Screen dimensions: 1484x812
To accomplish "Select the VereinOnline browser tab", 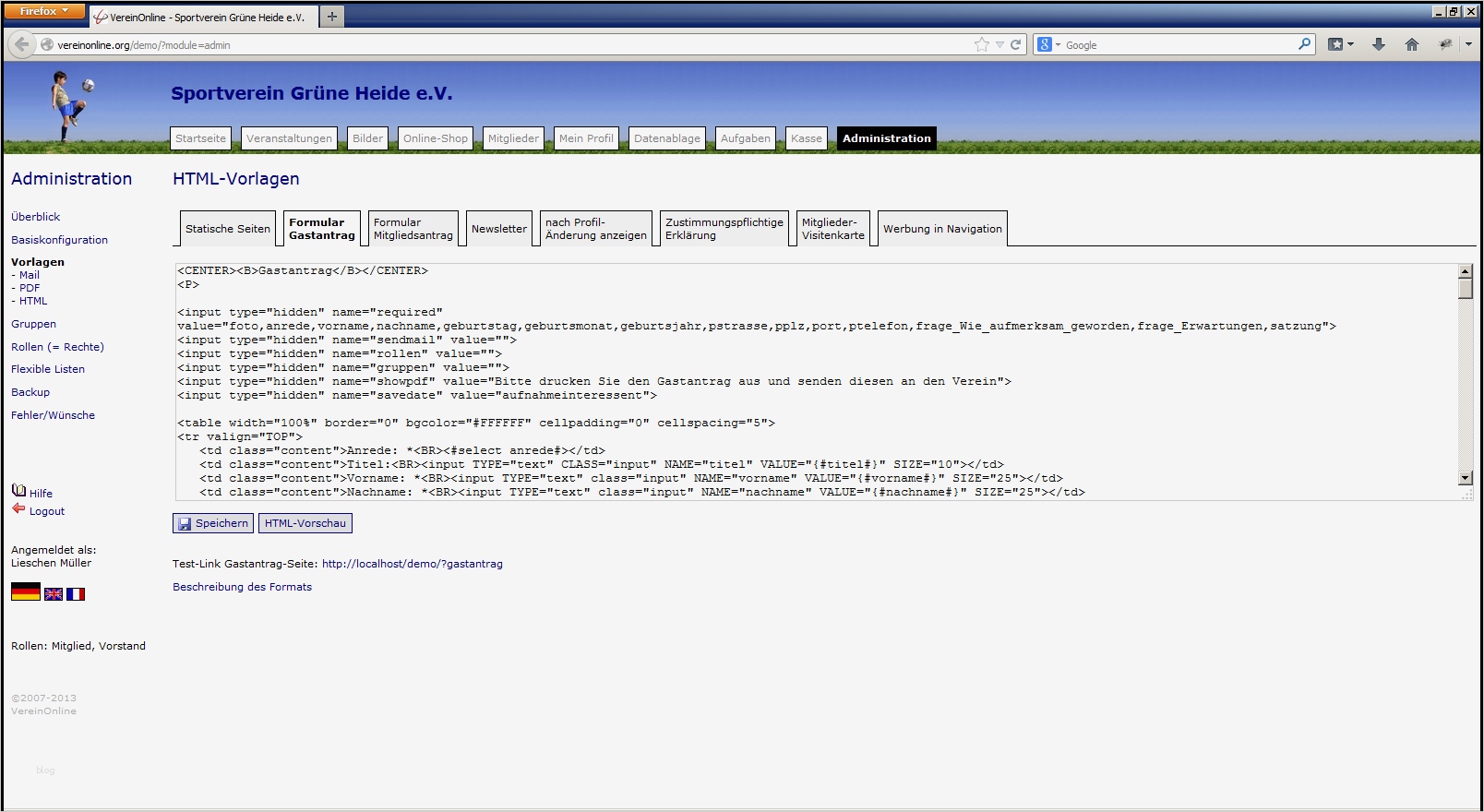I will click(x=204, y=17).
